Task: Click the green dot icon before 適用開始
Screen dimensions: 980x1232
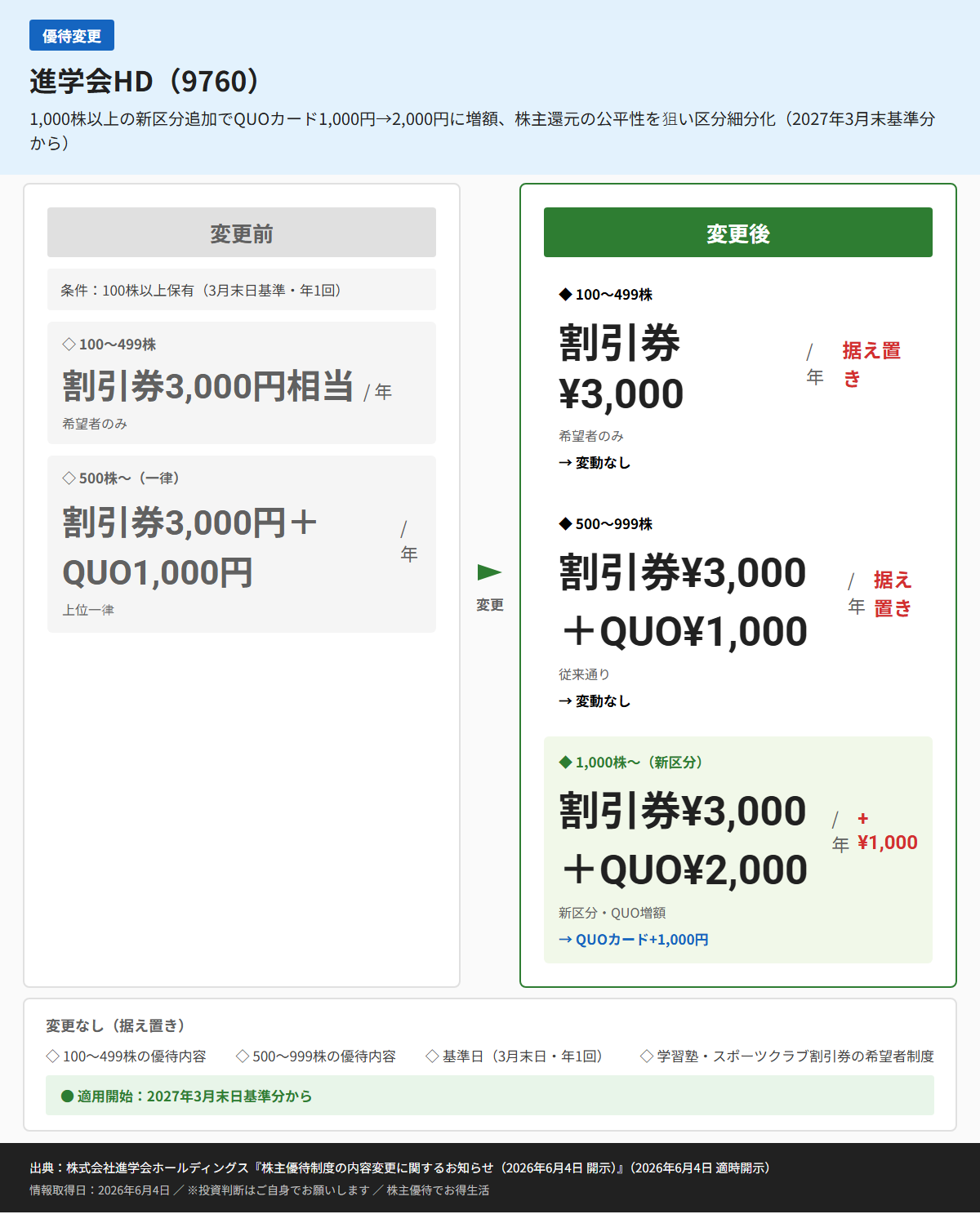Action: click(68, 1096)
